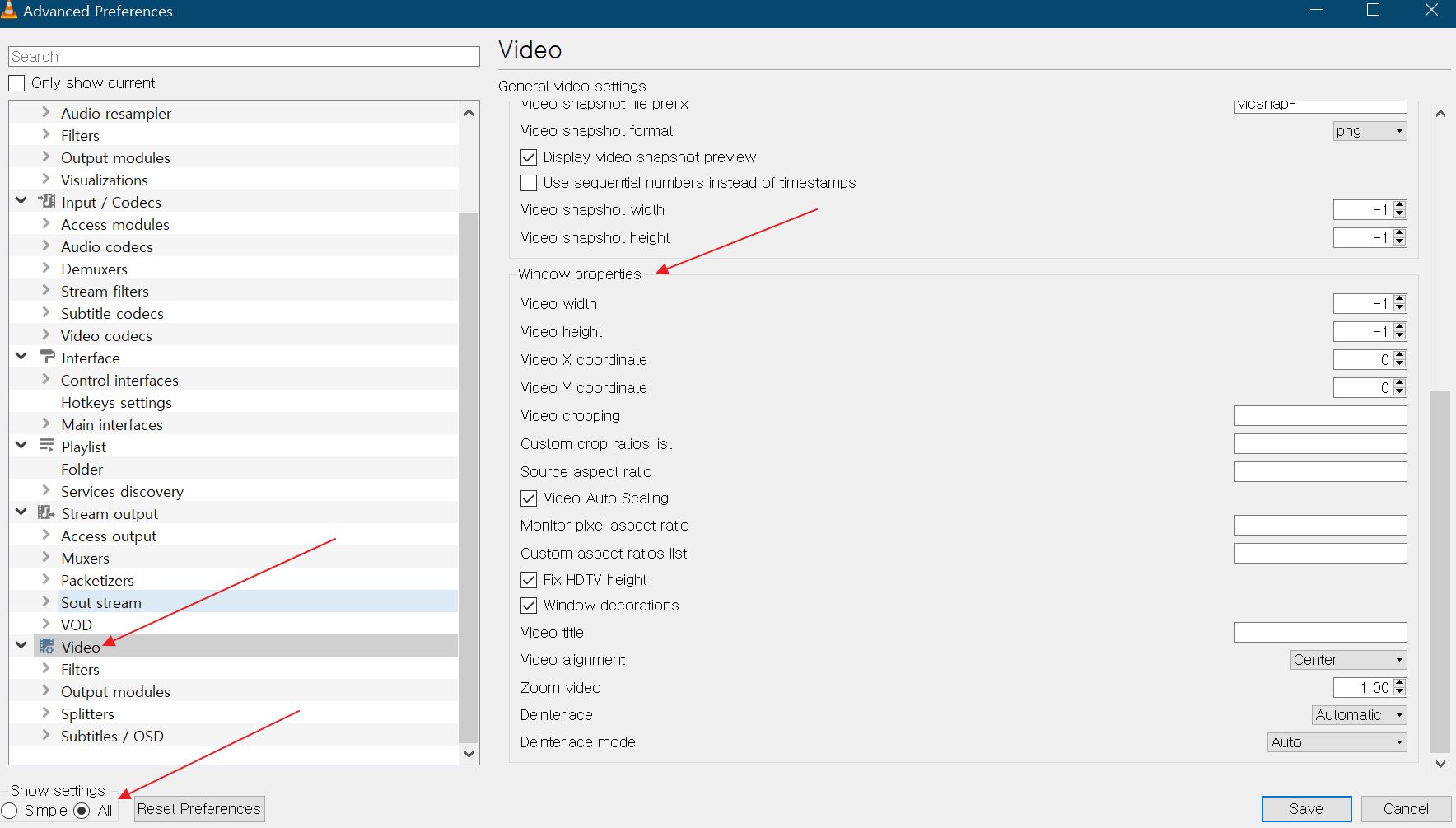Screen dimensions: 1456x828
Task: Increase Video snapshot width with up arrow
Action: click(x=1400, y=205)
